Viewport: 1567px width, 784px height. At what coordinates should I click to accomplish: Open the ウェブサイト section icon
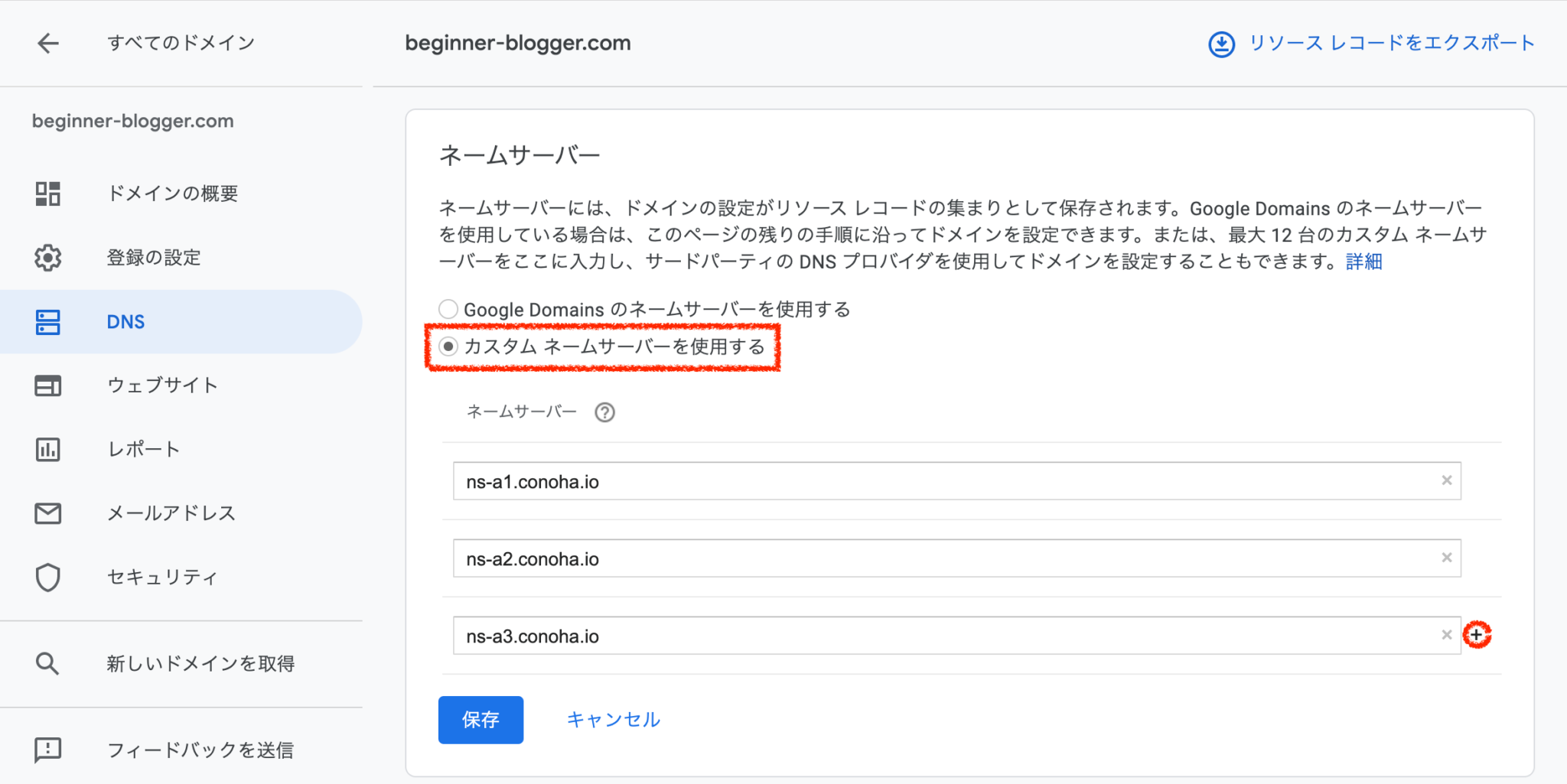click(x=47, y=385)
